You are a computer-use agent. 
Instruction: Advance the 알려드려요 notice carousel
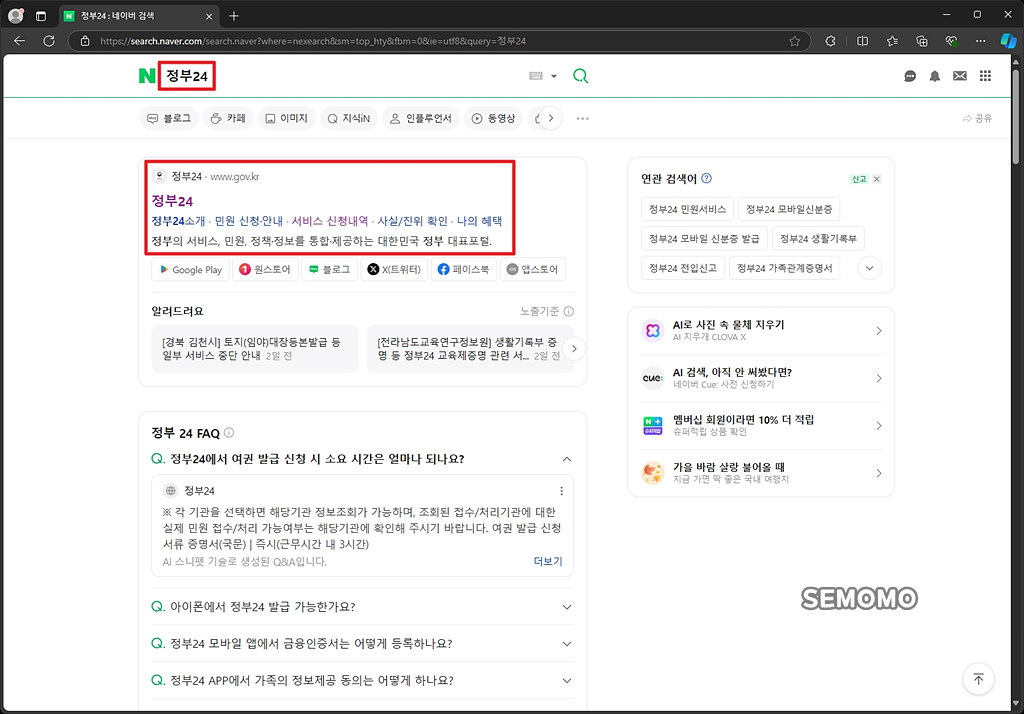[x=574, y=349]
